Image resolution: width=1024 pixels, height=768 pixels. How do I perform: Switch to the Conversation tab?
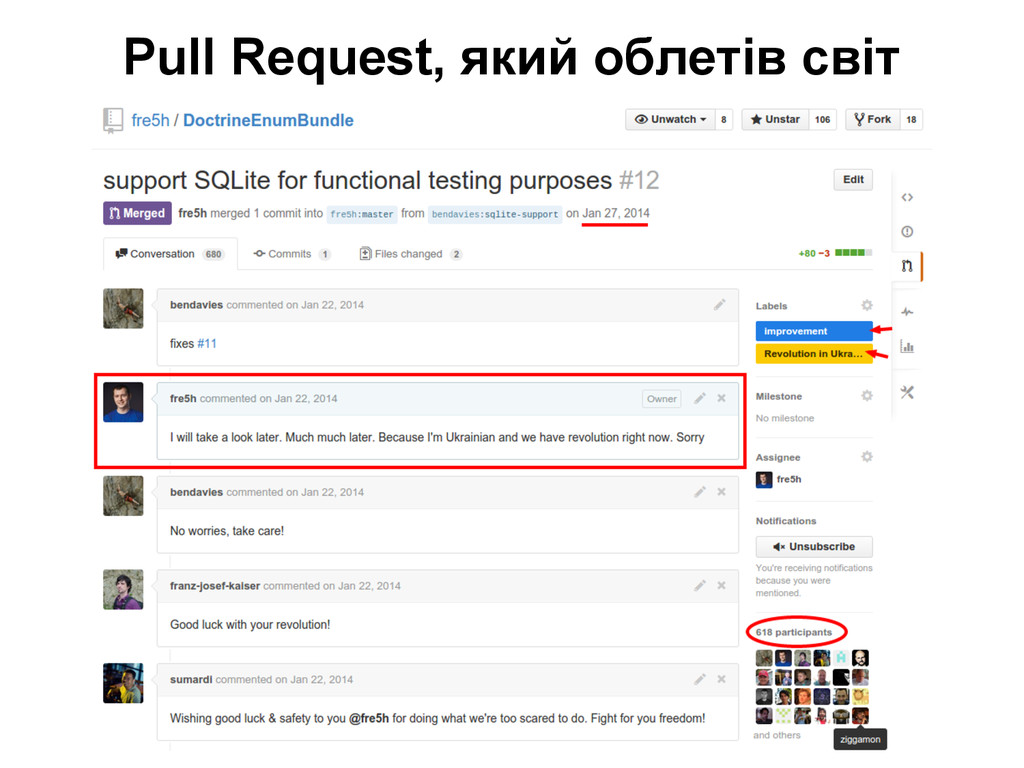(x=170, y=254)
